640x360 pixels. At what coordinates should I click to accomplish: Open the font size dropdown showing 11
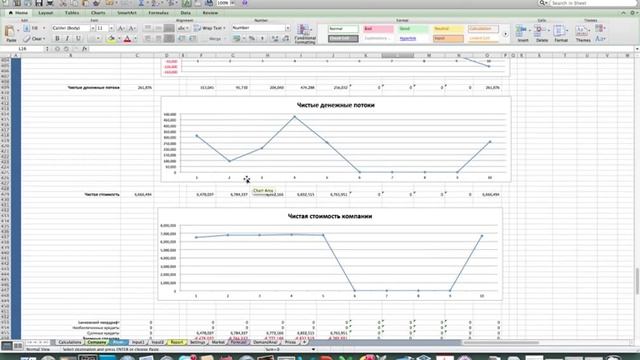click(111, 28)
